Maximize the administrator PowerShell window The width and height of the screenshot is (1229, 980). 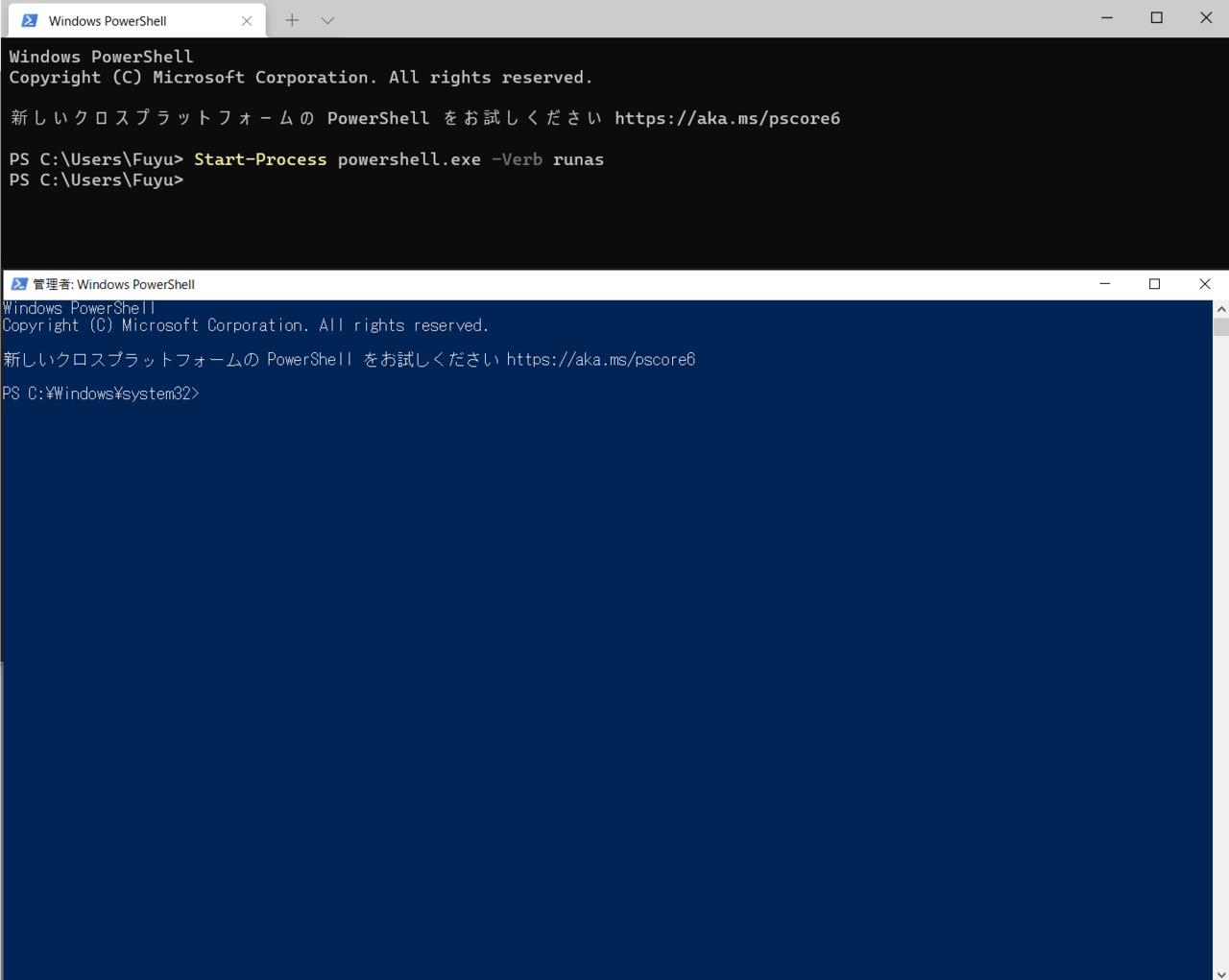point(1155,284)
